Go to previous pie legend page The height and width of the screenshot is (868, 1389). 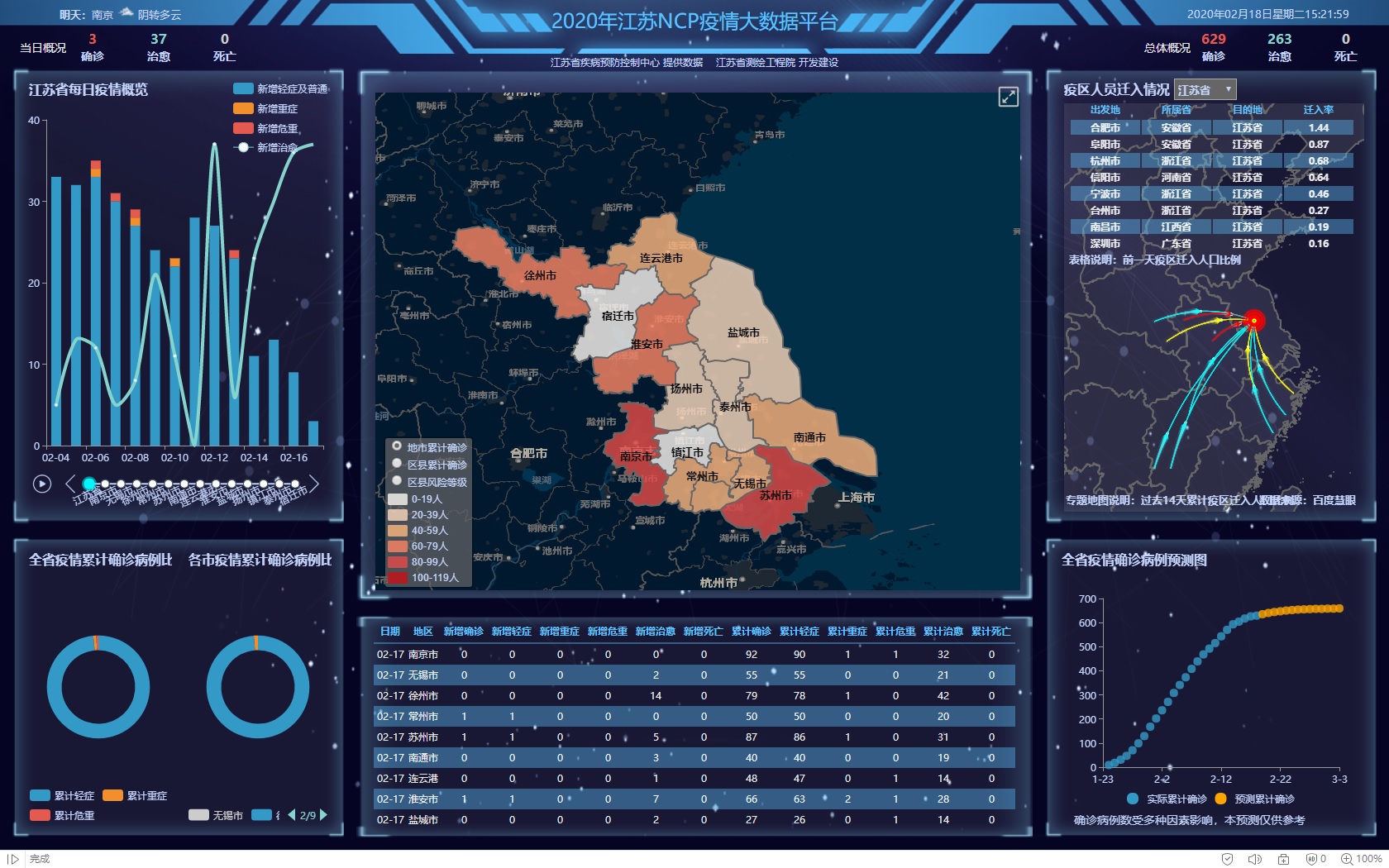291,815
